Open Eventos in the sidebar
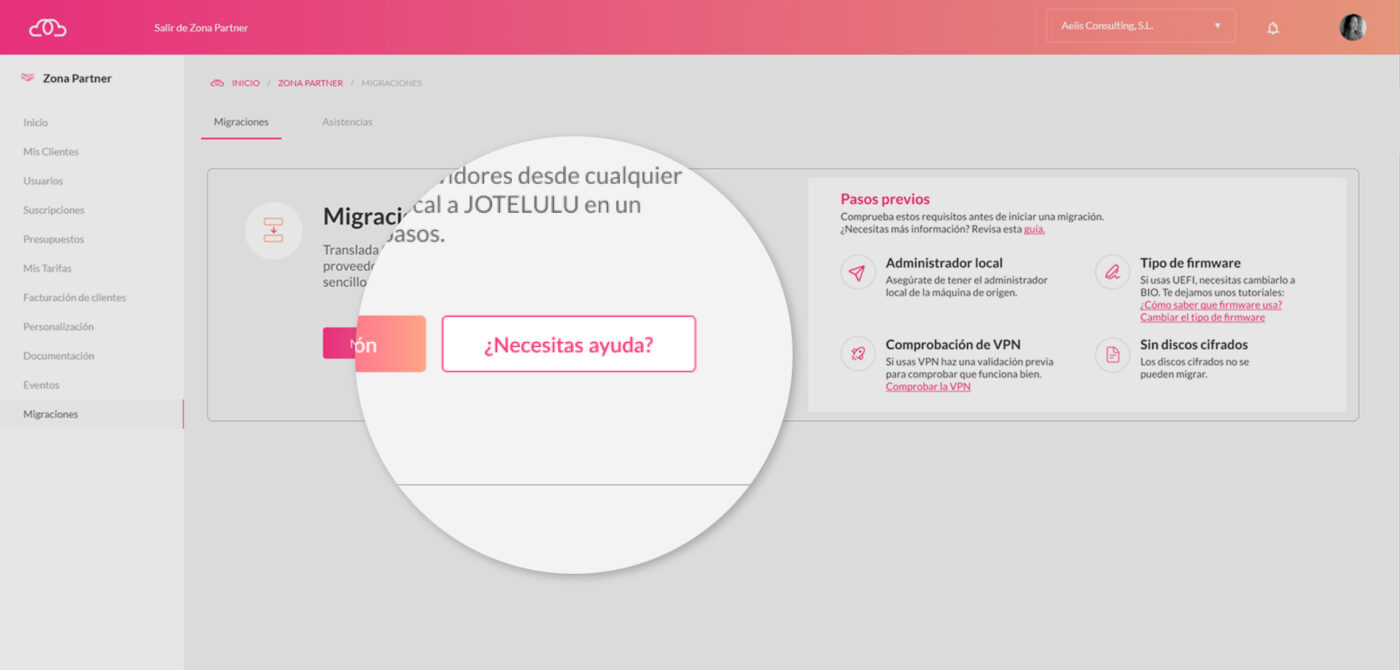 click(x=41, y=385)
